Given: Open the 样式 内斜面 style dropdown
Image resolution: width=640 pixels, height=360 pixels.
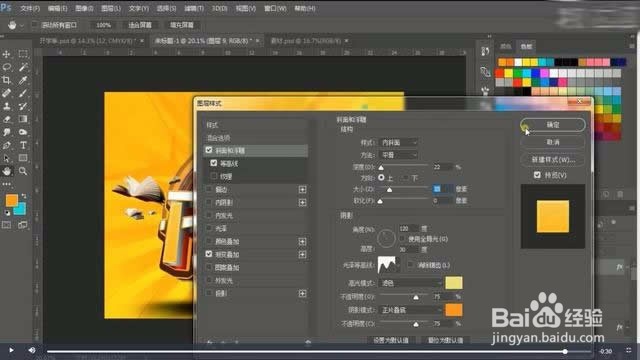Looking at the screenshot, I should coord(399,142).
